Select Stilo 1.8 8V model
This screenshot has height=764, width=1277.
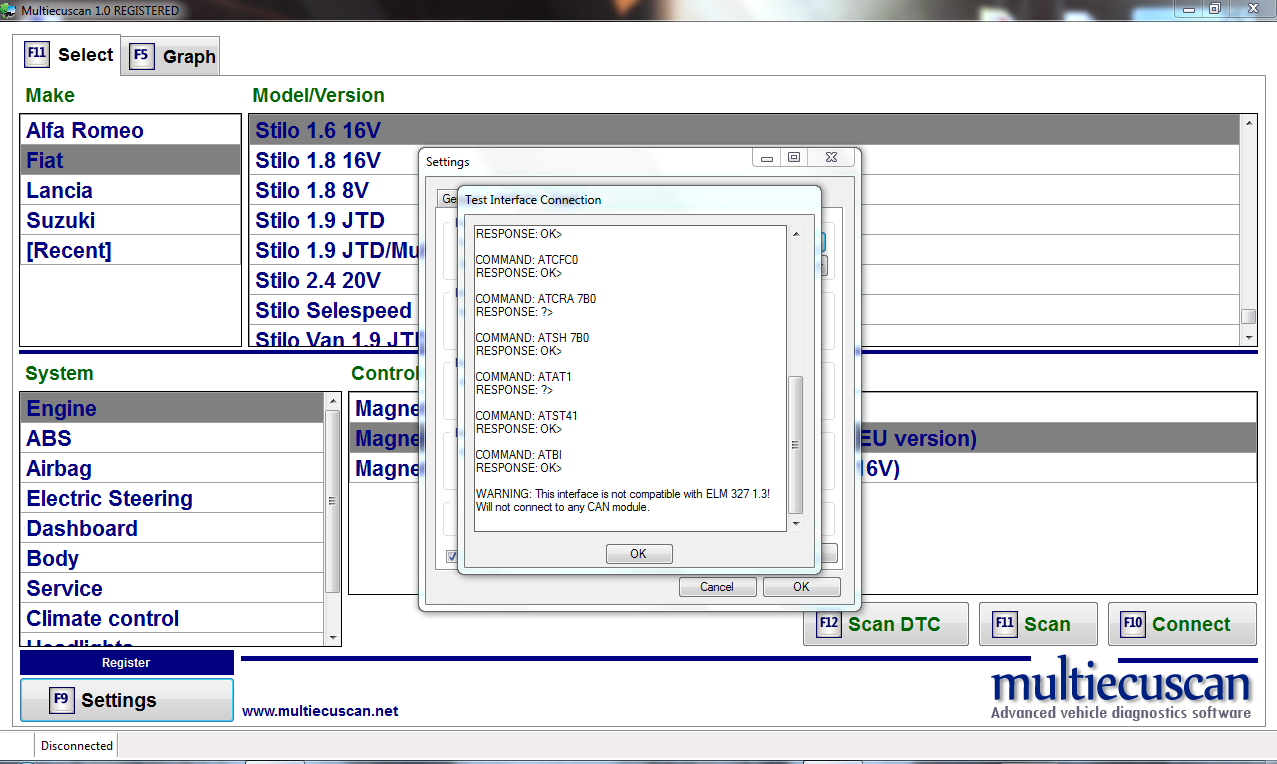tap(335, 190)
